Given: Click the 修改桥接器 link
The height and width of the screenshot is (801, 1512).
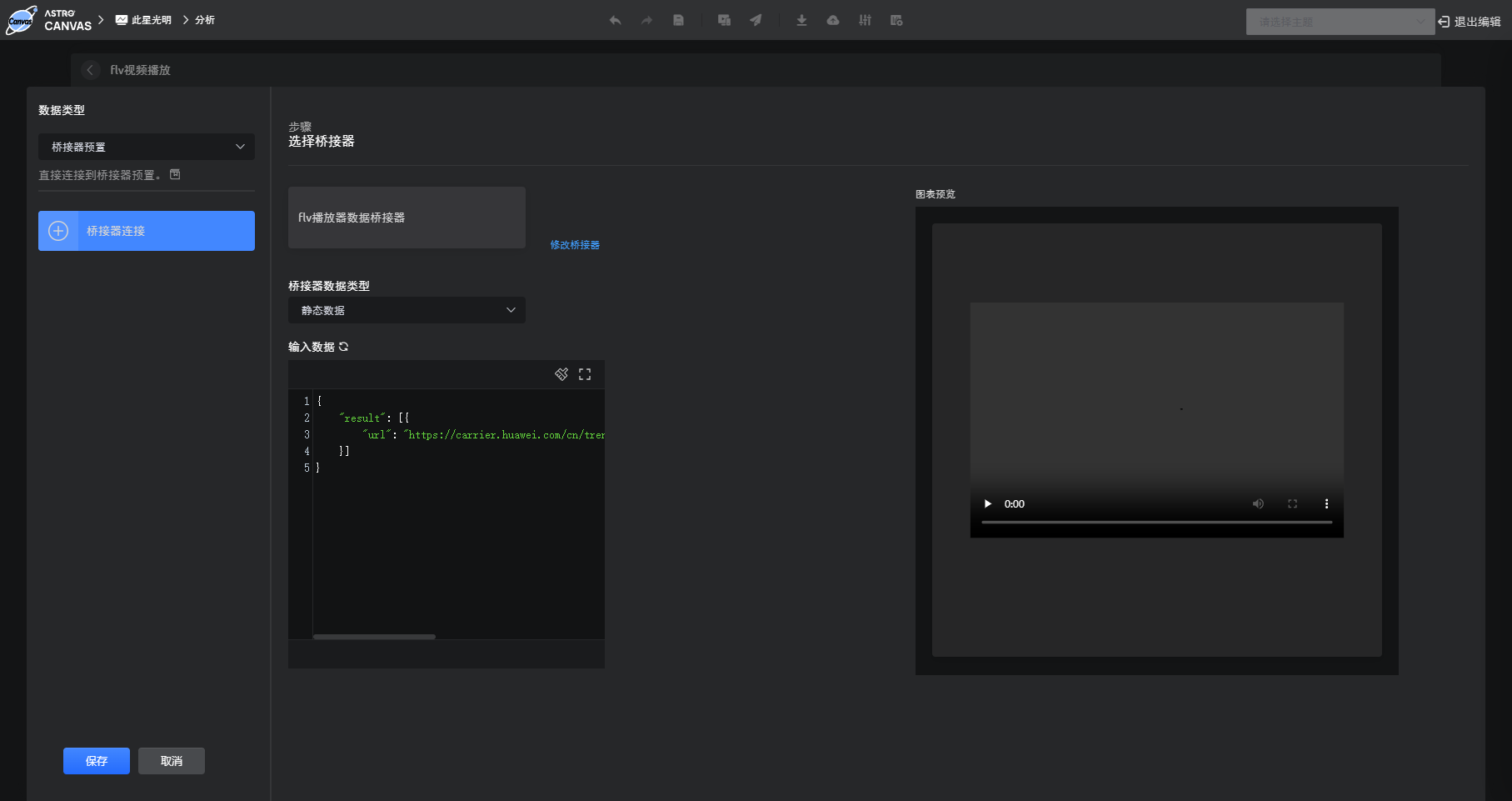Looking at the screenshot, I should pos(575,245).
